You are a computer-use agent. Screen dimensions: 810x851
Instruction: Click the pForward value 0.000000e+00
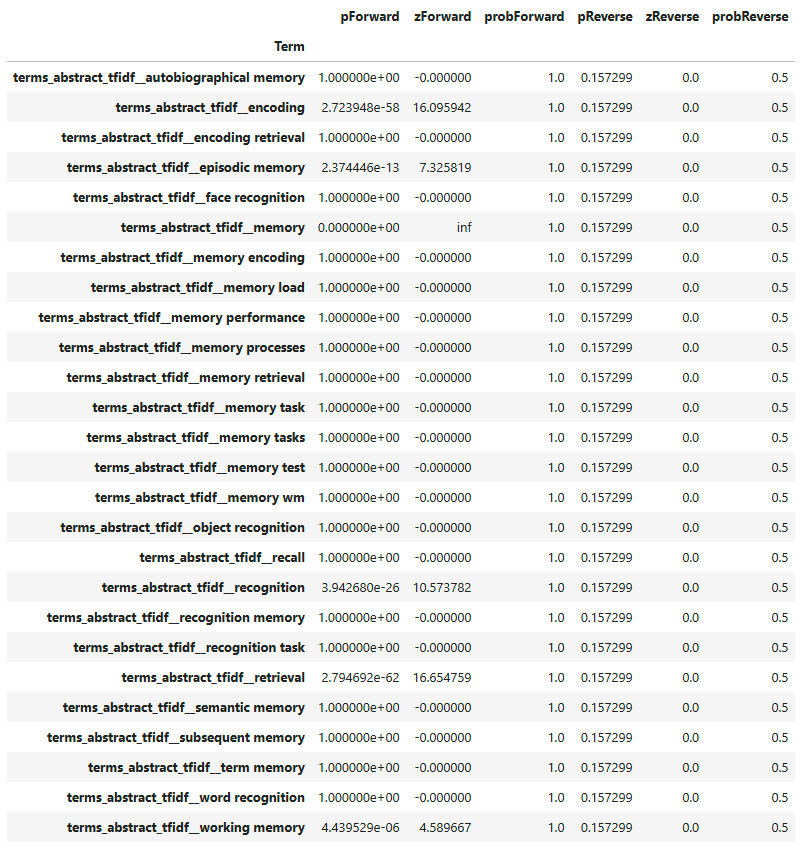[359, 227]
